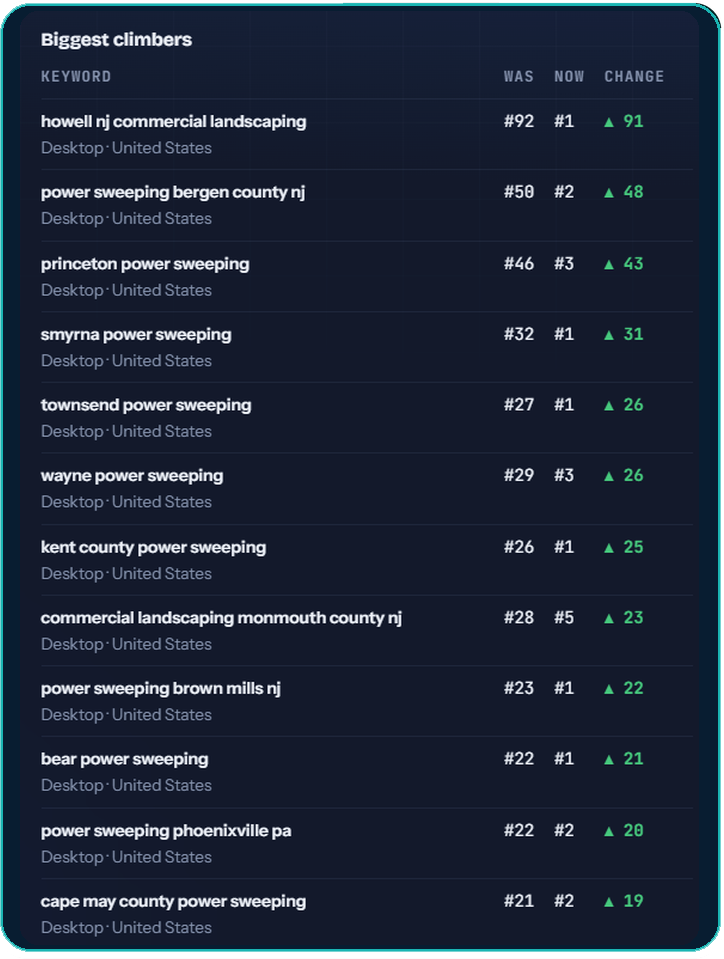Click NOW rank #2 in bergen county row

point(564,192)
